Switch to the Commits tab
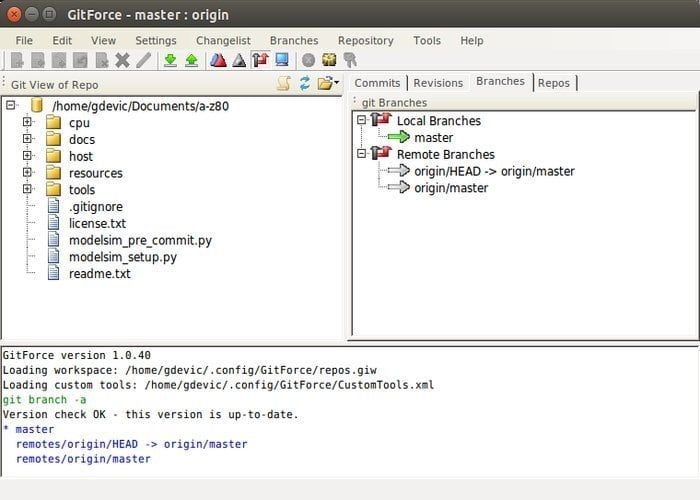This screenshot has height=500, width=700. [377, 83]
